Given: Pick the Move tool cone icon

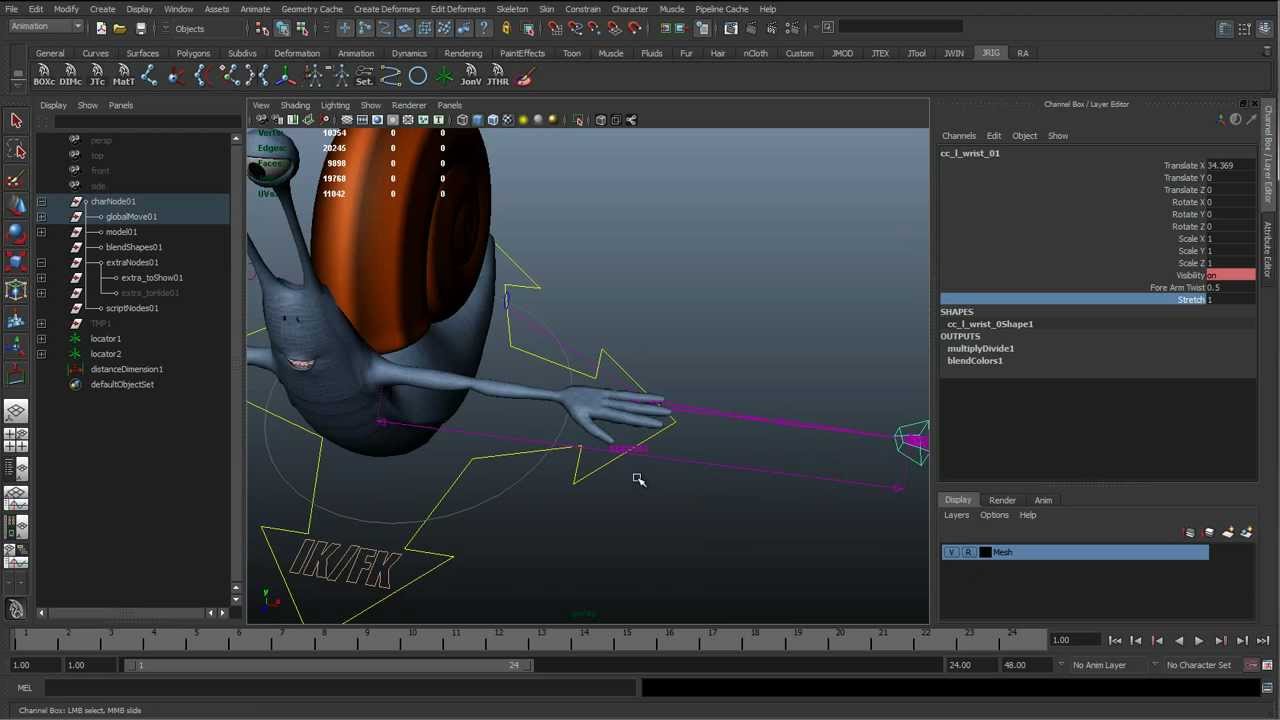Looking at the screenshot, I should pyautogui.click(x=16, y=204).
